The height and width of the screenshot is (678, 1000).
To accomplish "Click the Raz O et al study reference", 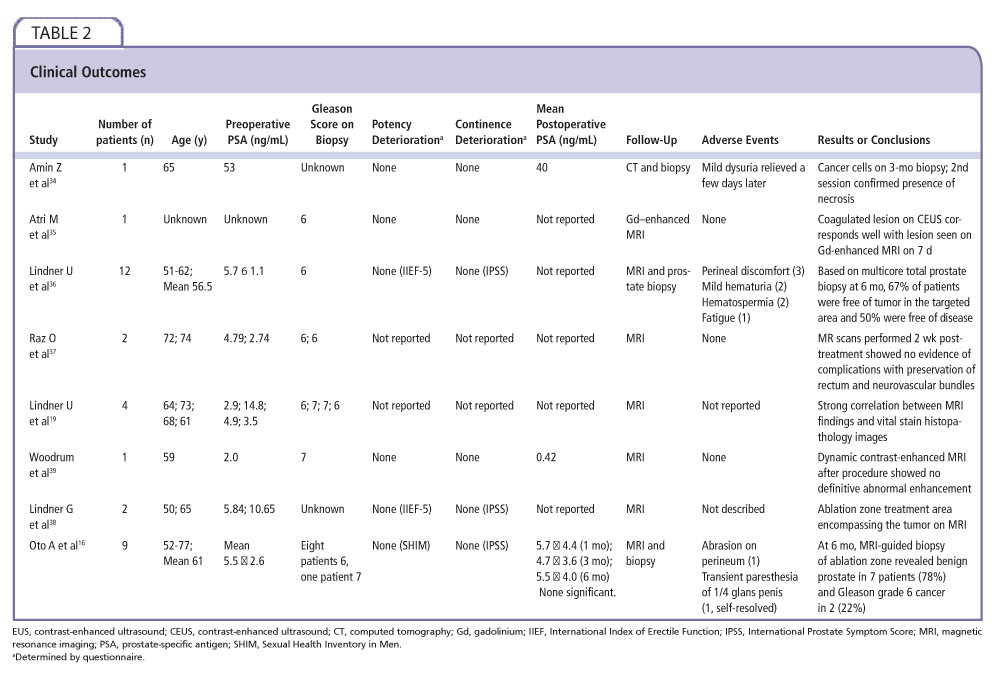I will pos(42,347).
